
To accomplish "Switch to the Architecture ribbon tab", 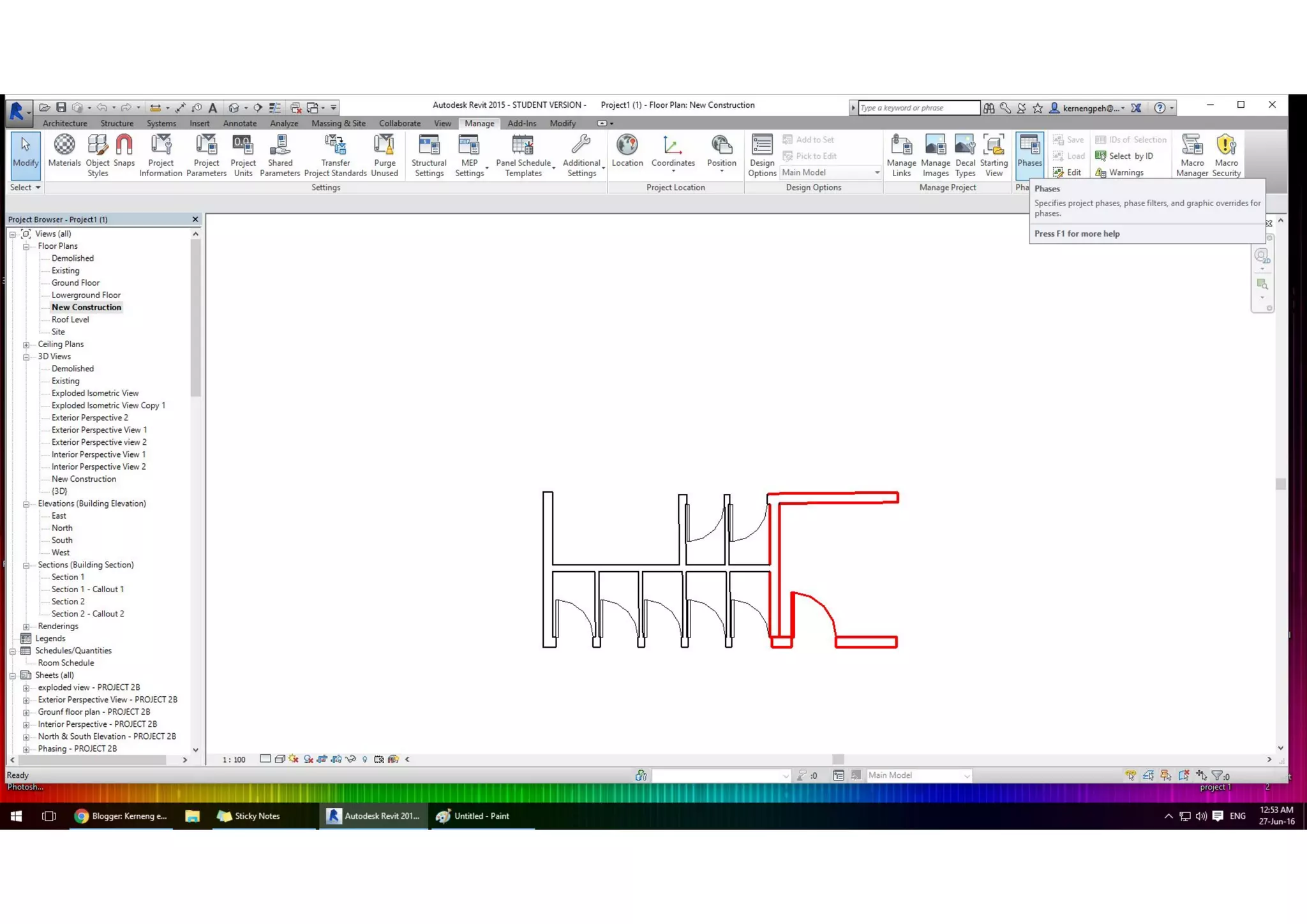I will click(x=64, y=124).
